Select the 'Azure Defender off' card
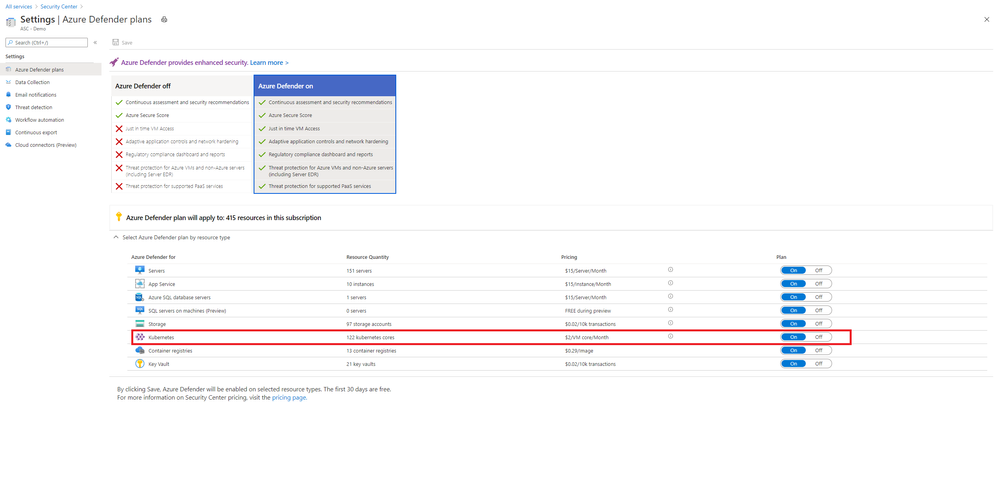 click(x=182, y=134)
